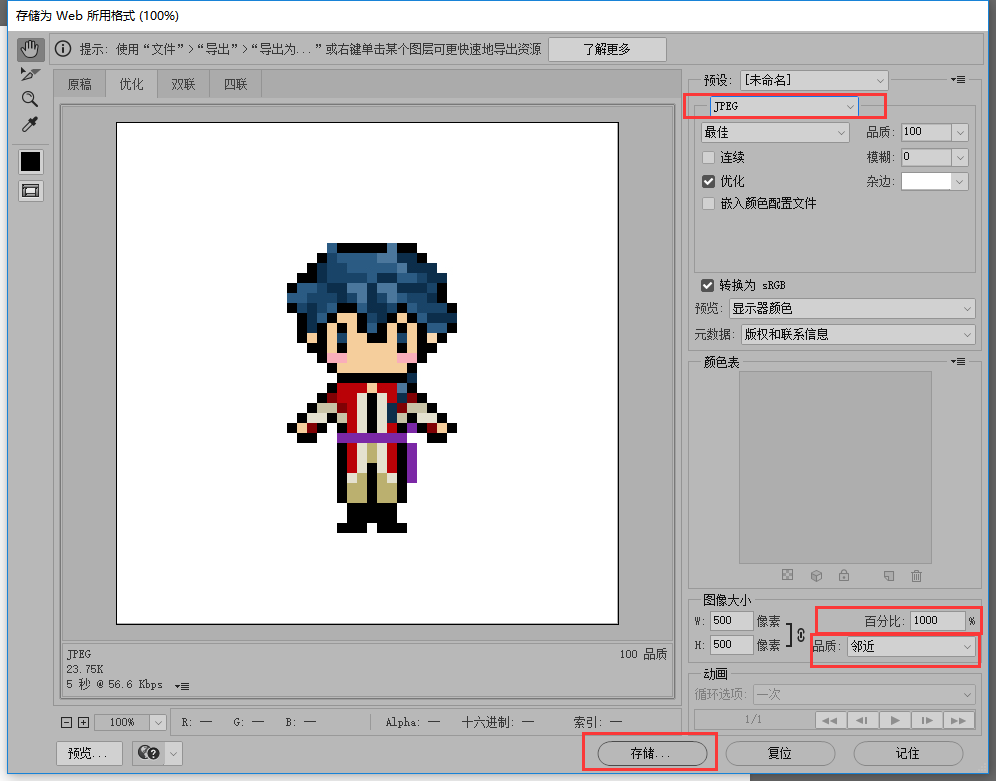Go to the last animation frame
This screenshot has width=996, height=781.
coord(959,720)
